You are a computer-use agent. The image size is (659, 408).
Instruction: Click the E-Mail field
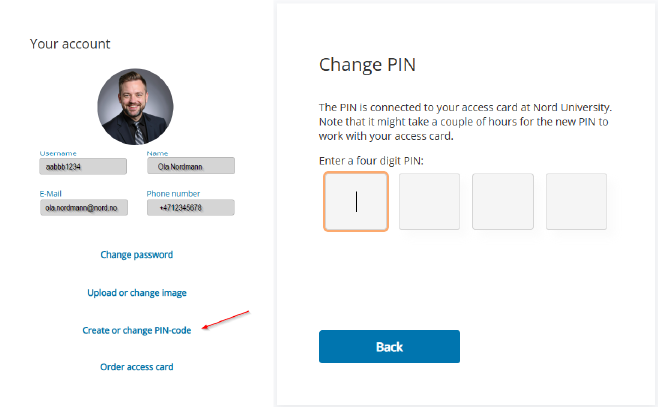click(82, 208)
